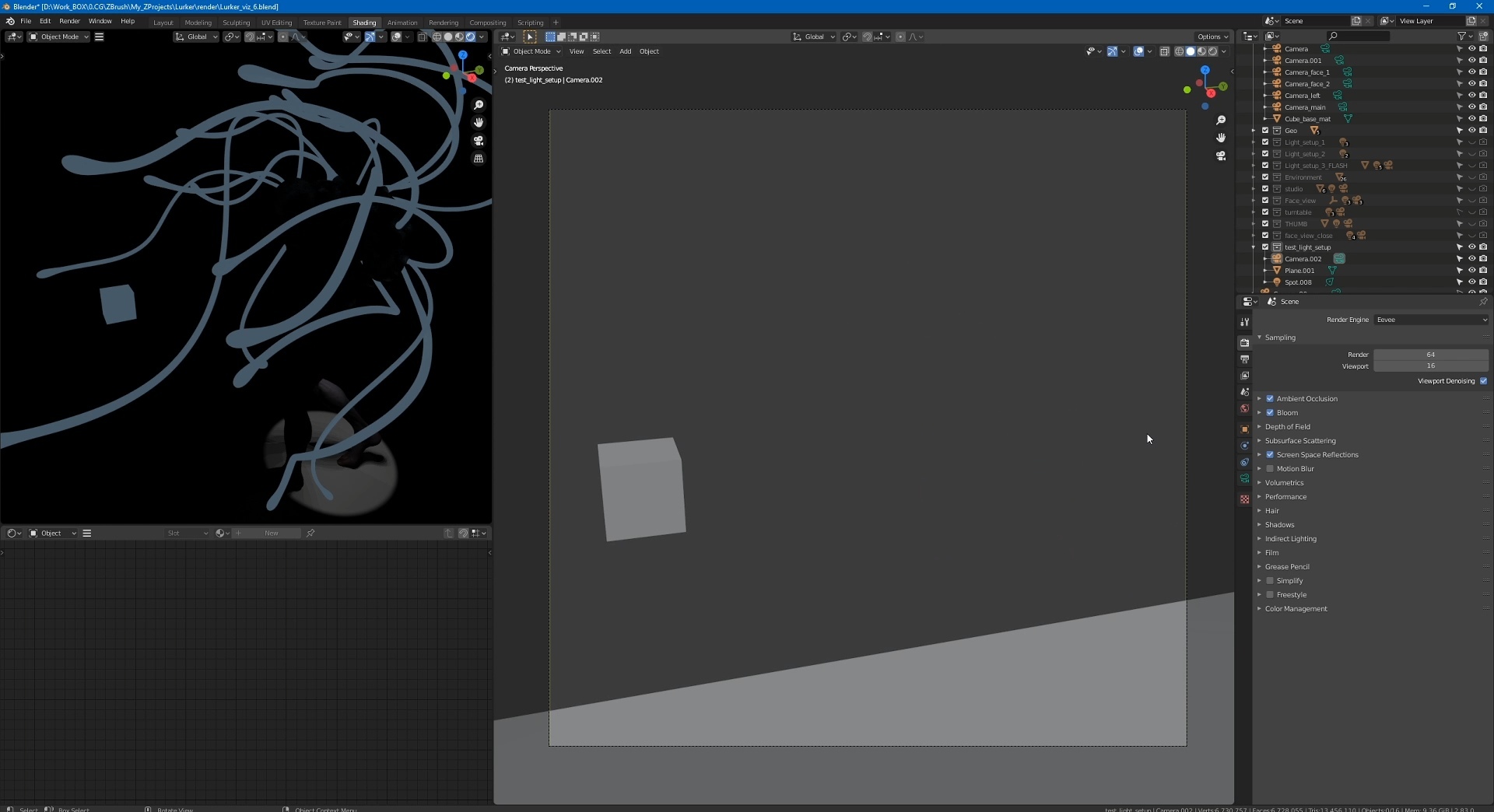Click the orthographic grid icon in left viewport
This screenshot has width=1494, height=812.
coord(479,159)
